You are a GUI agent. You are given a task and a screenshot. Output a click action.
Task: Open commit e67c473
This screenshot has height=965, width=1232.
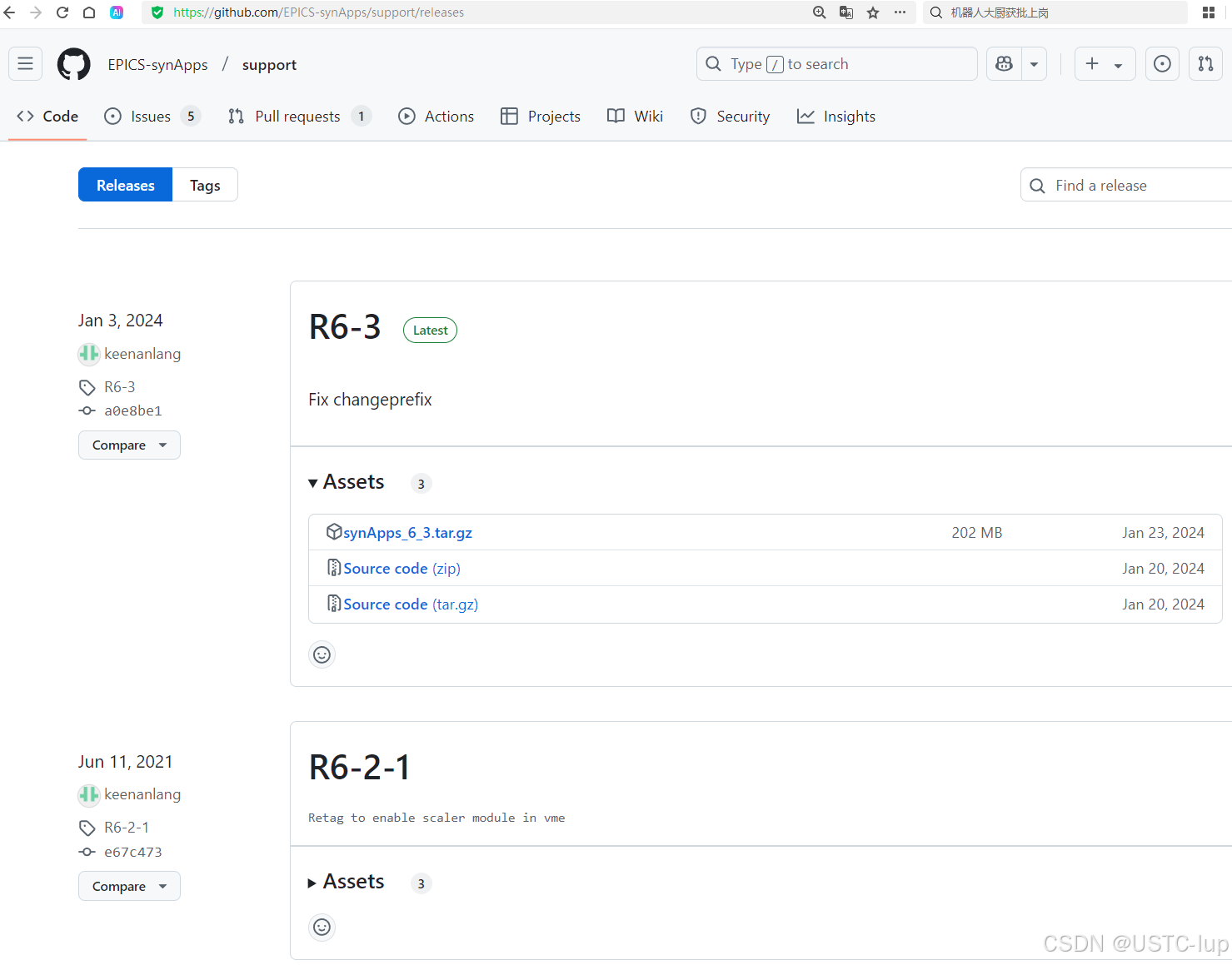[x=133, y=852]
